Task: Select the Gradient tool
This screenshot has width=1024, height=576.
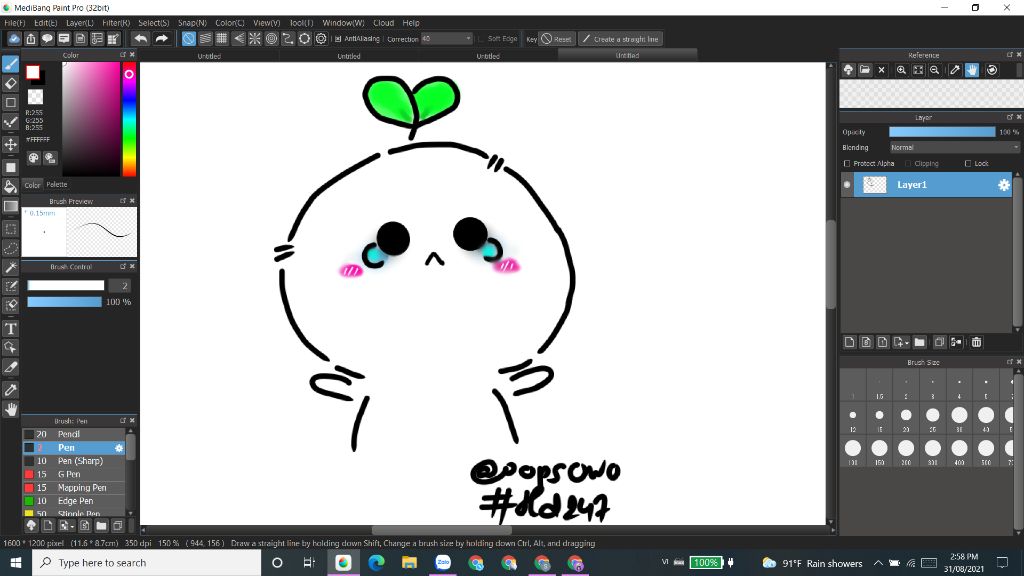Action: 10,206
